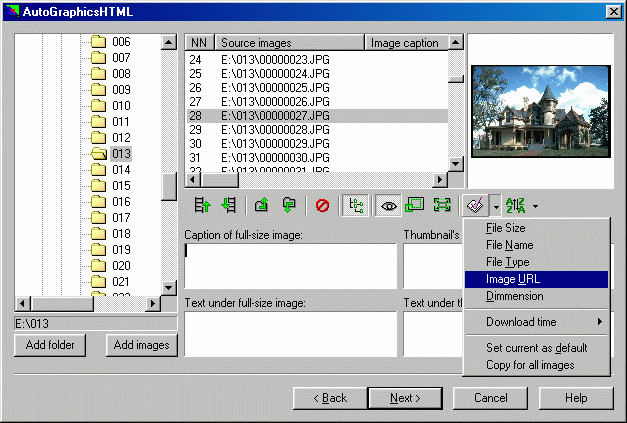Screen dimensions: 627x423
Task: Select folder 006 in the tree
Action: (x=121, y=42)
